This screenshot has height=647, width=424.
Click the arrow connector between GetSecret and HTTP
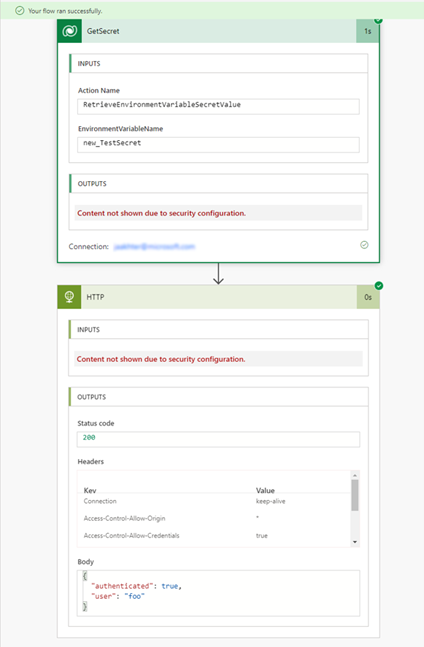click(218, 274)
